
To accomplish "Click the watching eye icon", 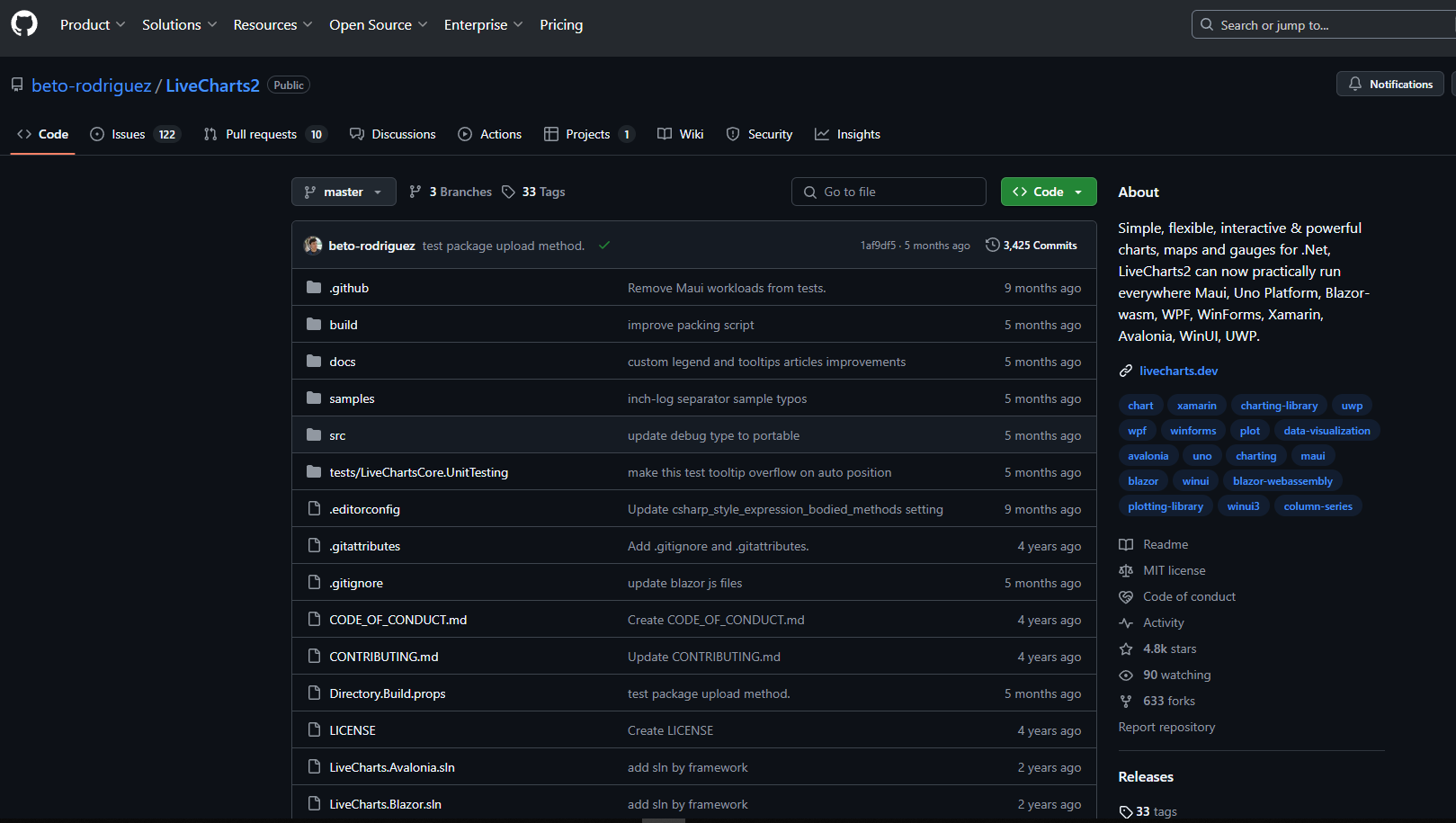I will coord(1126,675).
